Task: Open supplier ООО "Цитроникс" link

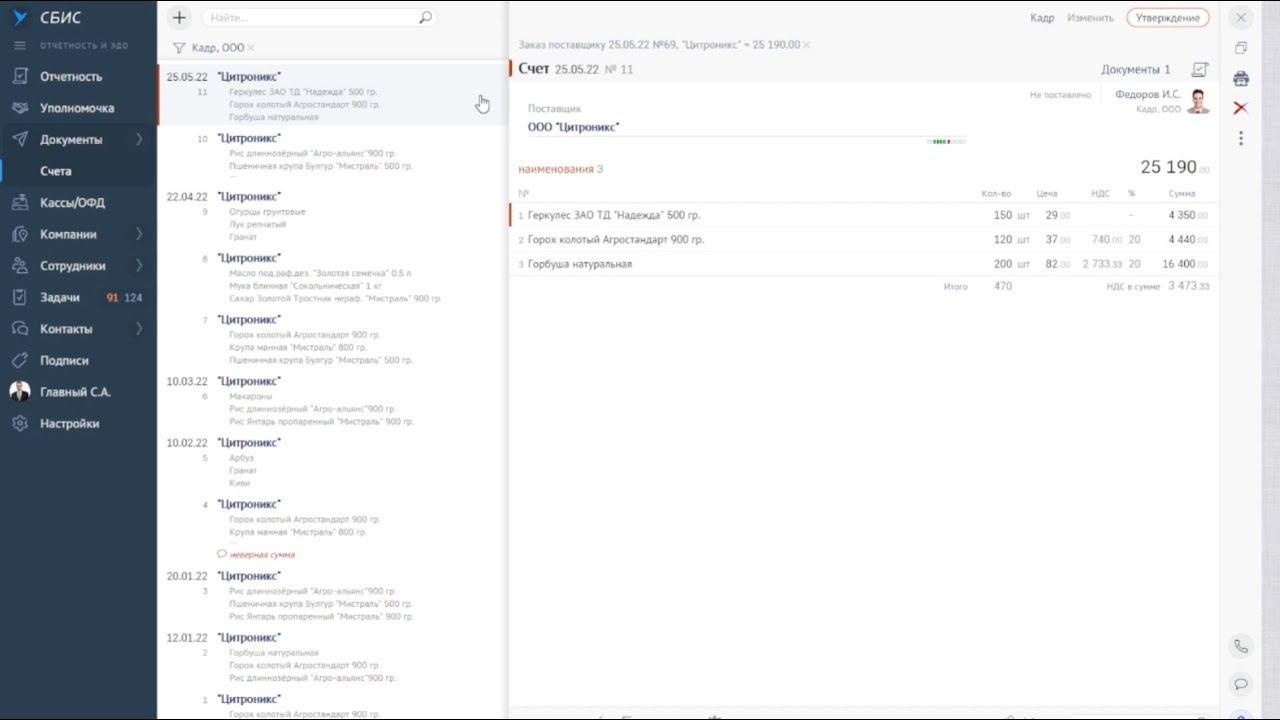Action: coord(574,127)
